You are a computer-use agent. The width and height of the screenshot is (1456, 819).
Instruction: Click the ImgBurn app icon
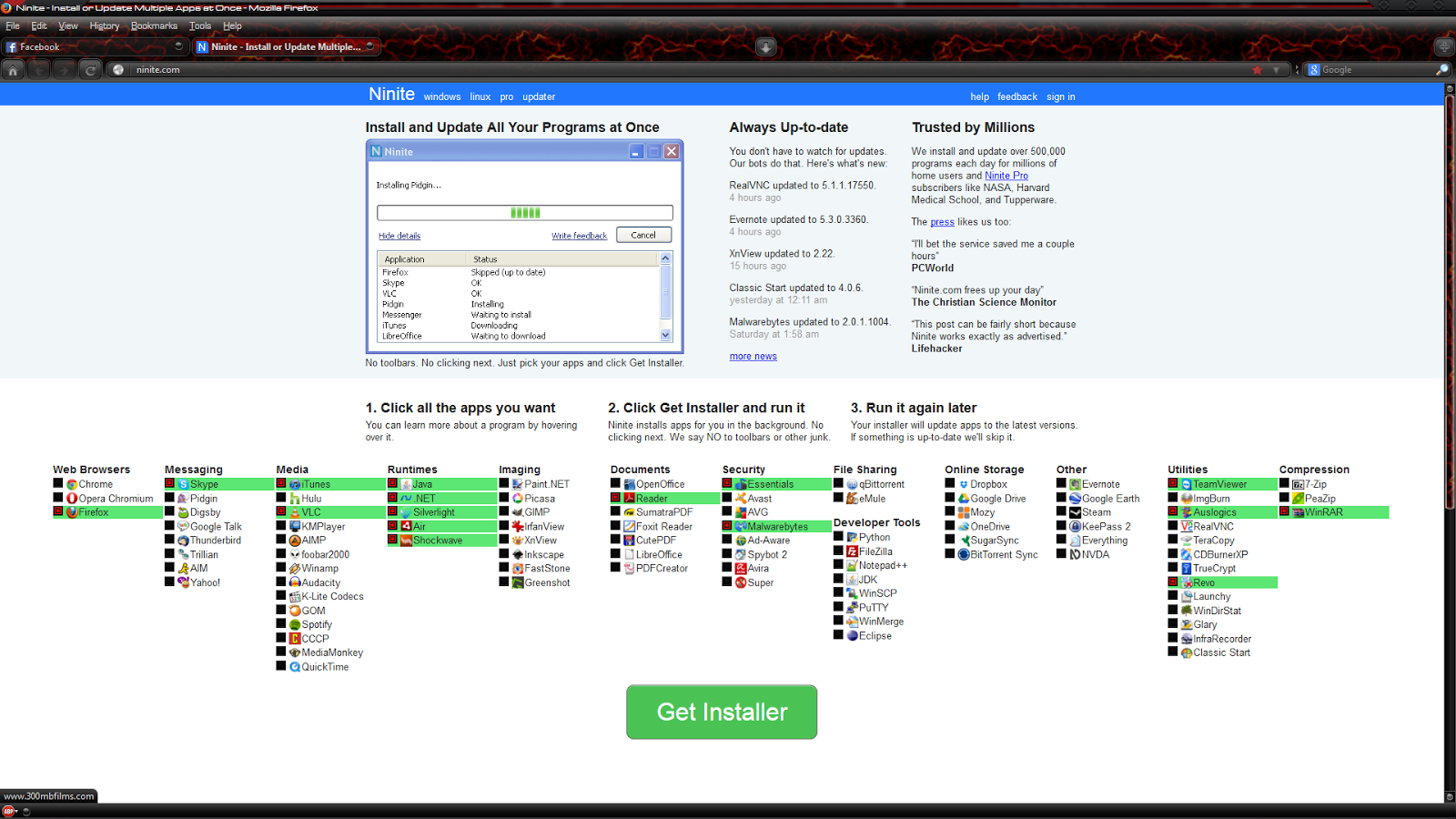1187,499
